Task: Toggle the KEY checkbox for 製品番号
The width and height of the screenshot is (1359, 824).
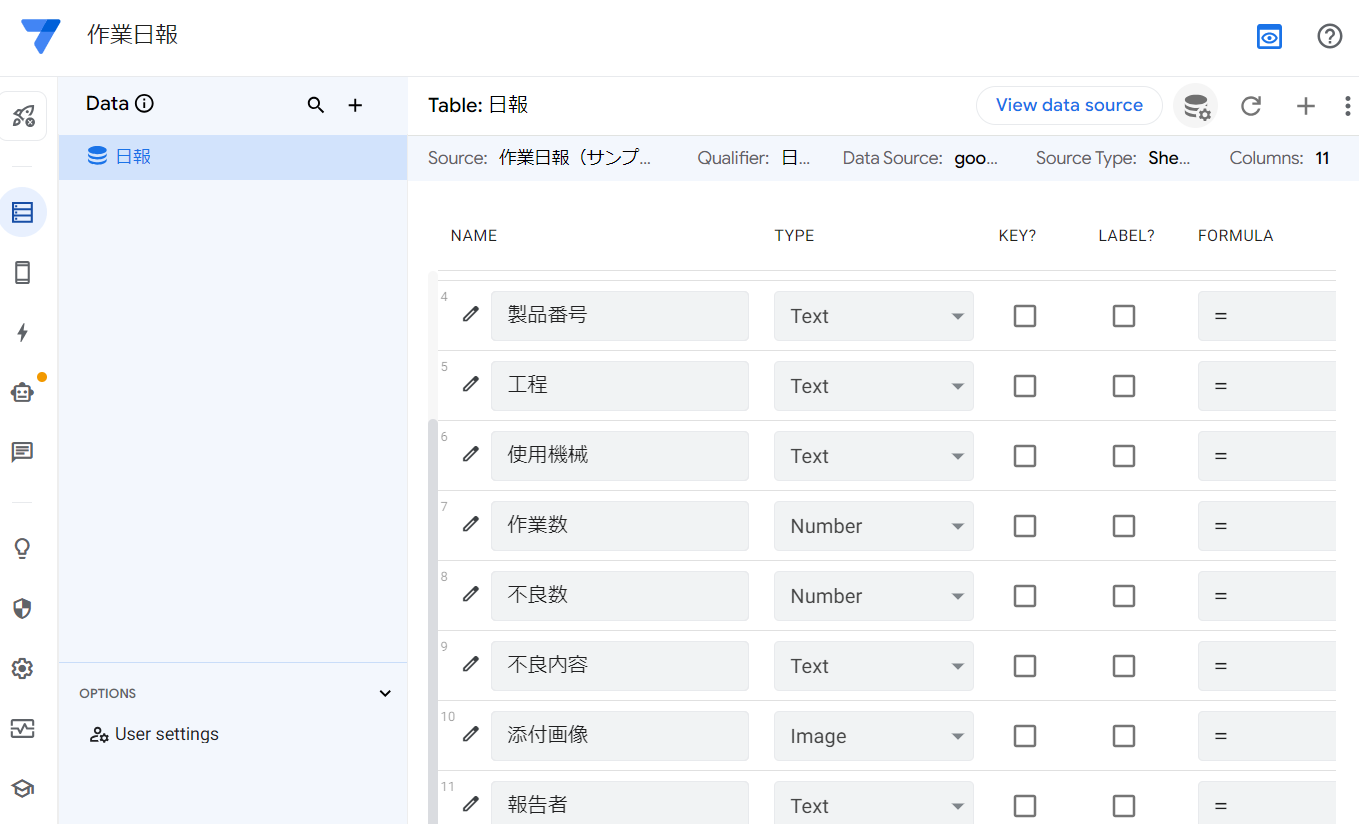Action: point(1024,315)
